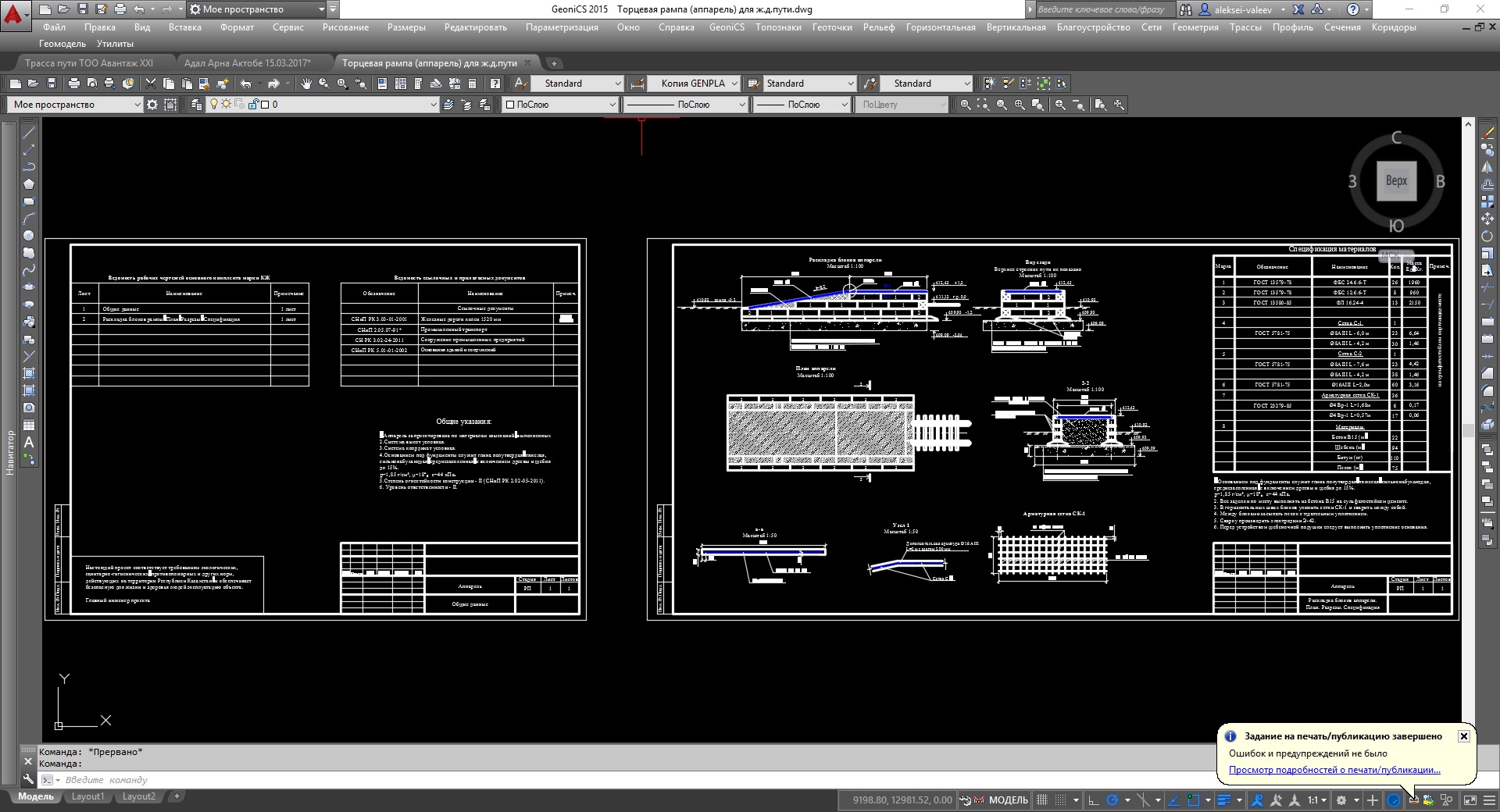
Task: Click the Zoom Window magnifier icon
Action: coord(966,105)
